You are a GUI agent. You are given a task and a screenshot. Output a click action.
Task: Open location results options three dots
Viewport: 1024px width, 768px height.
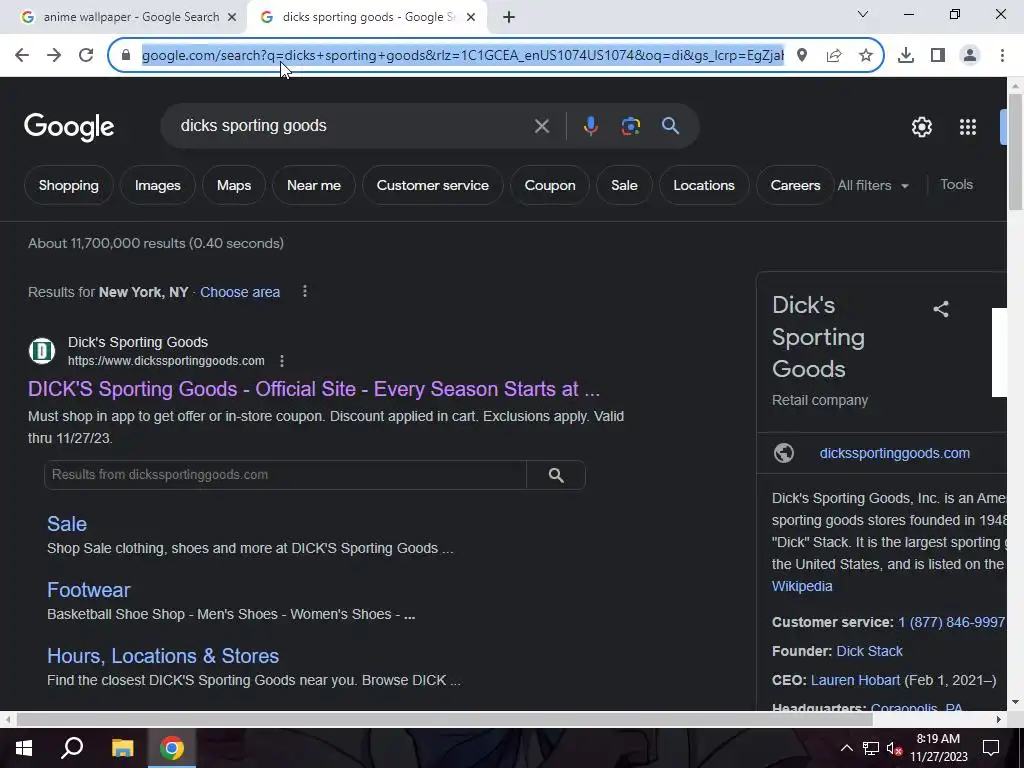(305, 291)
